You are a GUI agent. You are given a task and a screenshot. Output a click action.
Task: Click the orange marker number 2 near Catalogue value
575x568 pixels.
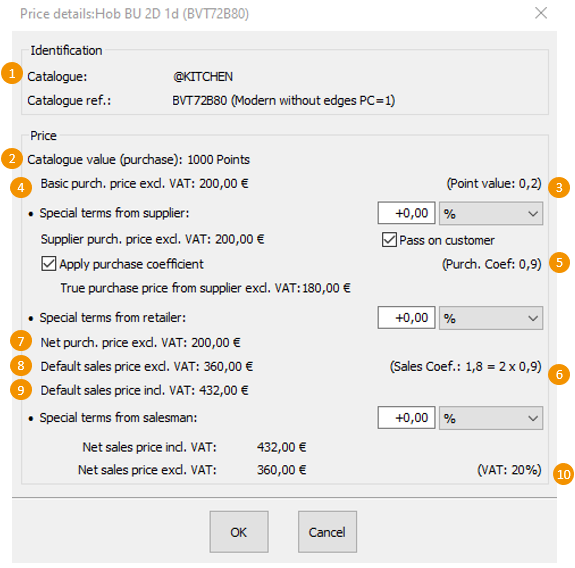[x=12, y=159]
